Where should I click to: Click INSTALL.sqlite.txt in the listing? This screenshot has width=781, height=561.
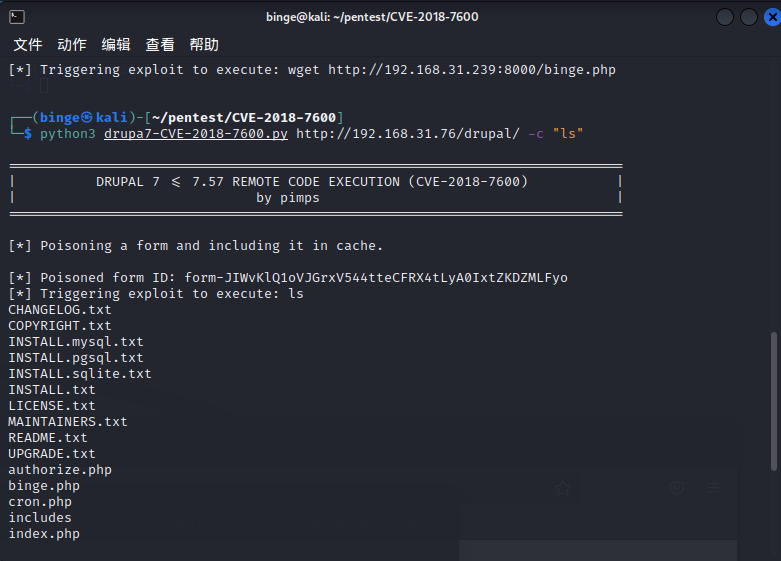point(80,374)
